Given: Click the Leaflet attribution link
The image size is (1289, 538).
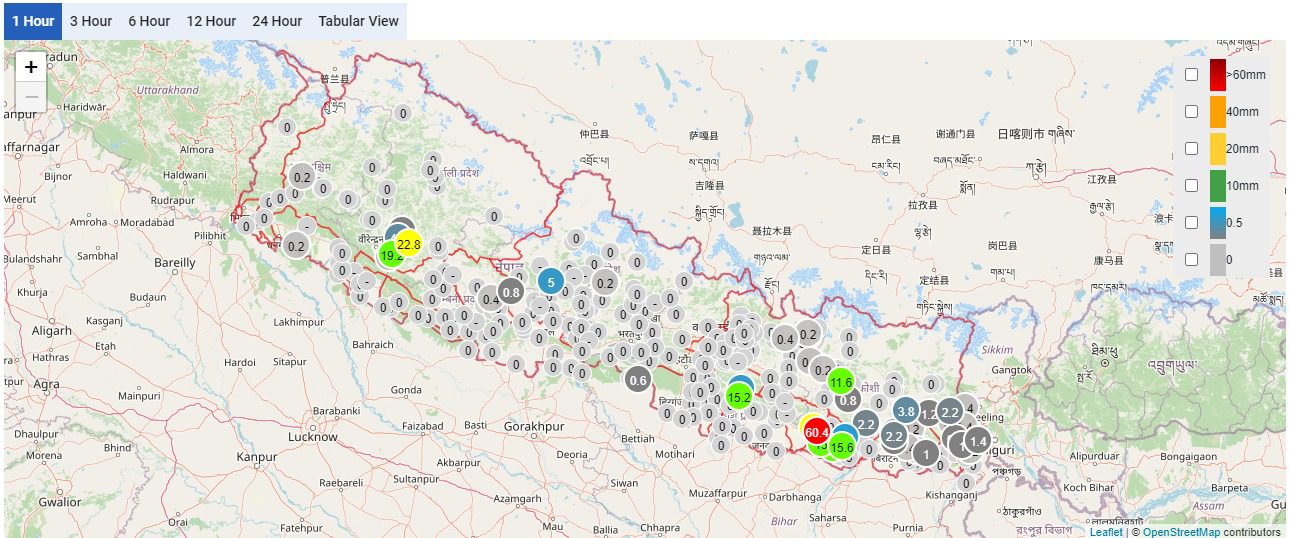Looking at the screenshot, I should tap(1106, 532).
